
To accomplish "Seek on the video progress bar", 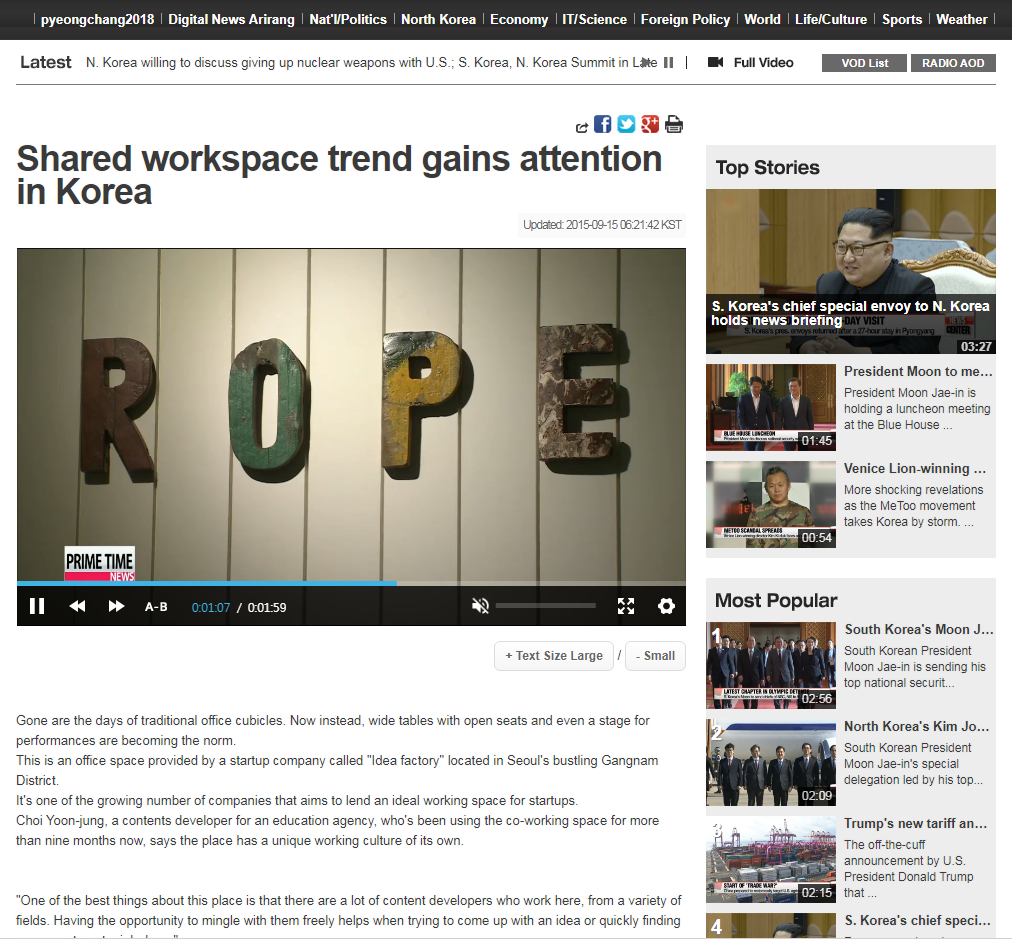I will point(351,583).
